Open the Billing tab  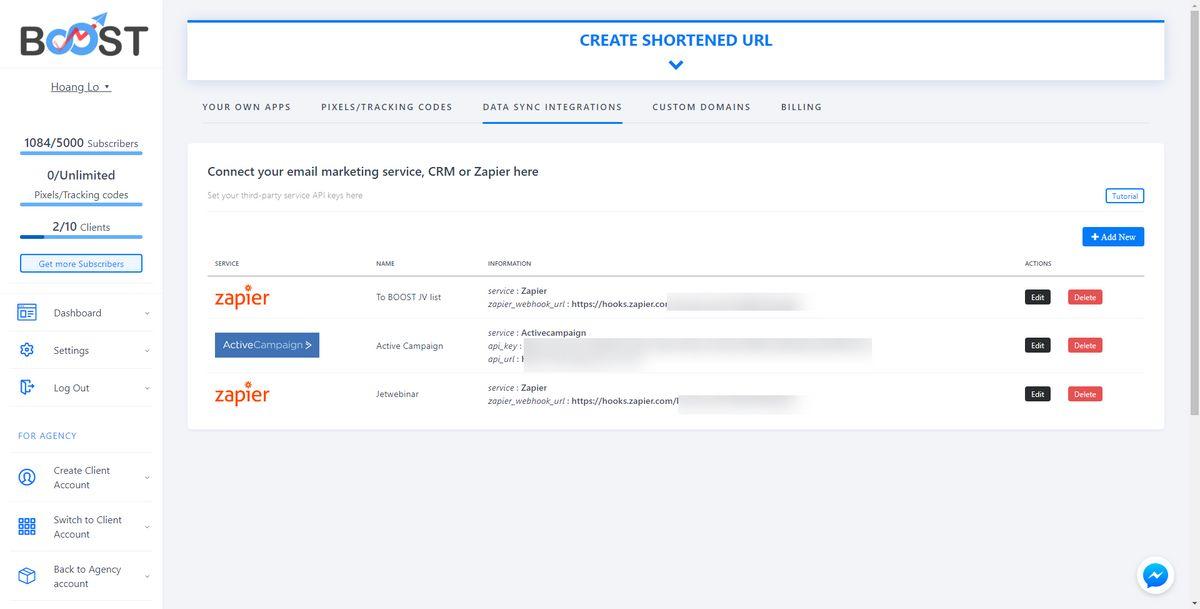coord(801,107)
